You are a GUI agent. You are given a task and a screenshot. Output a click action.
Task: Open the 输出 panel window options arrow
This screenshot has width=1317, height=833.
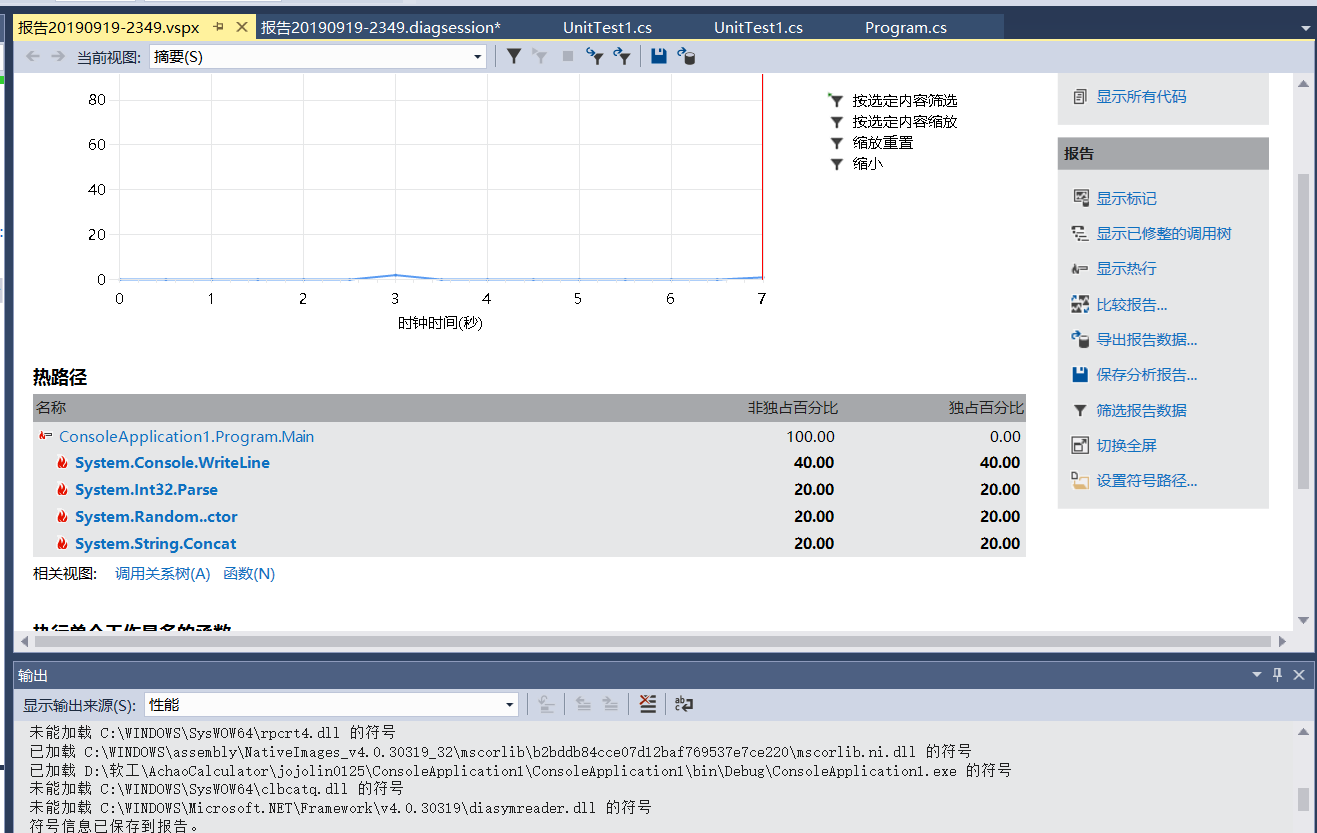coord(1257,675)
